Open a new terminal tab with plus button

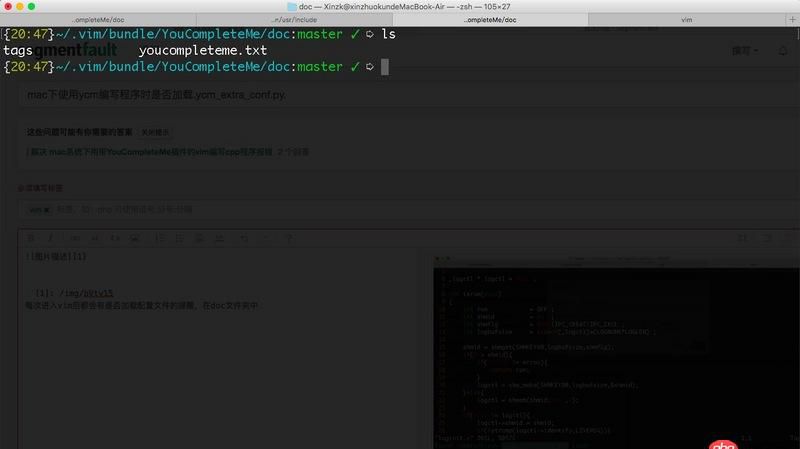(x=792, y=20)
